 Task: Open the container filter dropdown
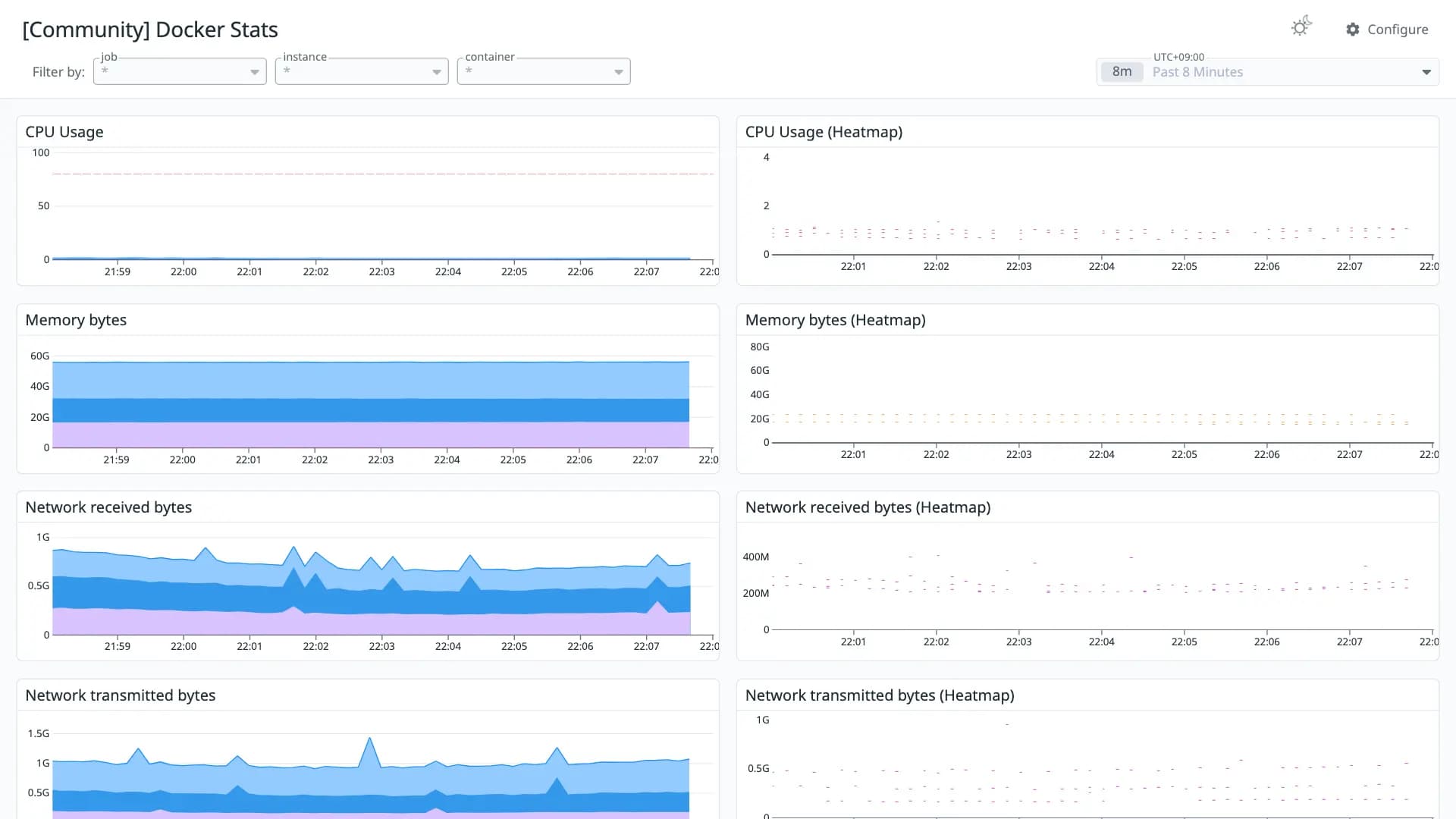pos(544,71)
